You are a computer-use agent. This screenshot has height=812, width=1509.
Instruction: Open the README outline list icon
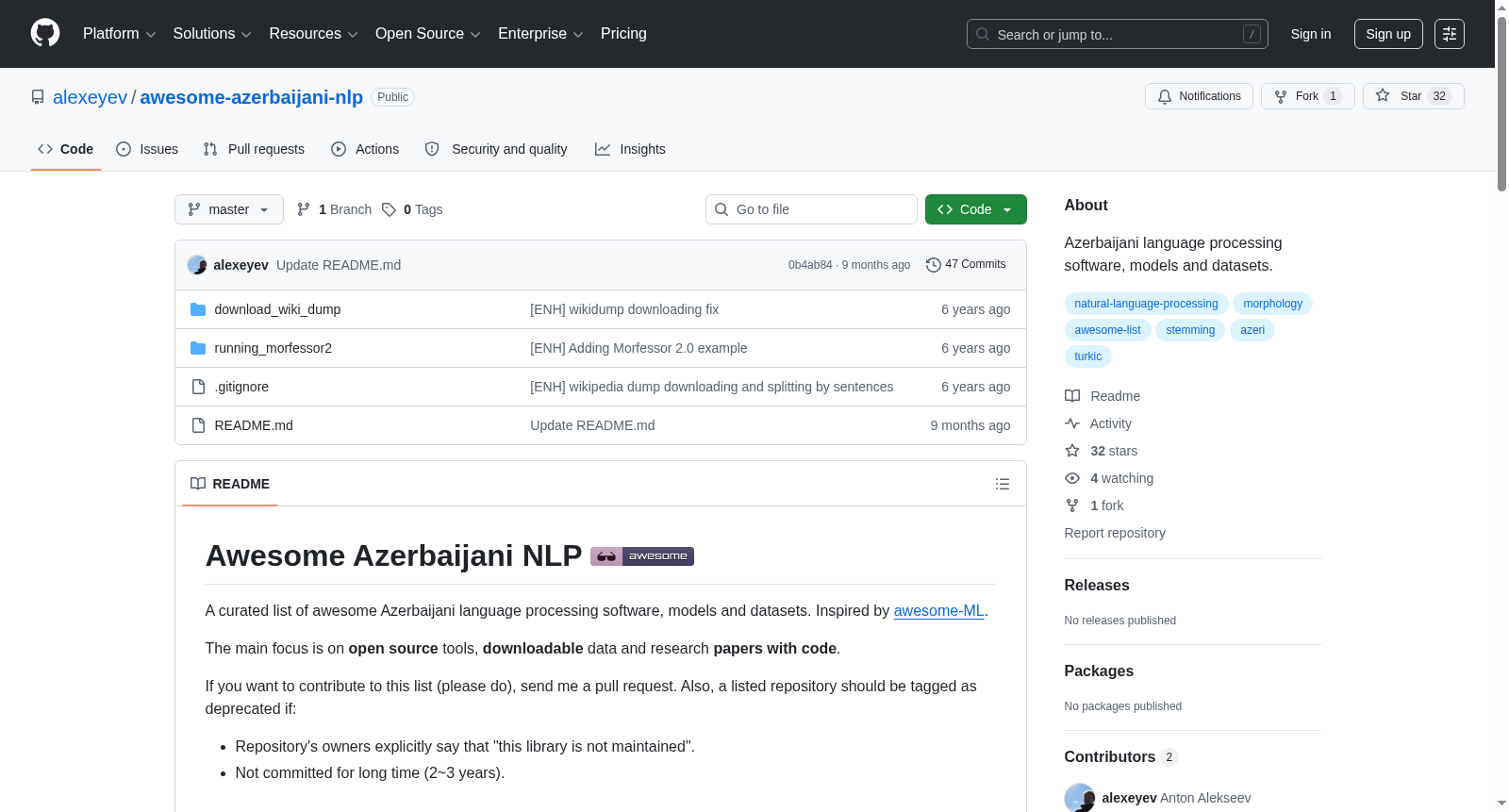(x=1002, y=484)
